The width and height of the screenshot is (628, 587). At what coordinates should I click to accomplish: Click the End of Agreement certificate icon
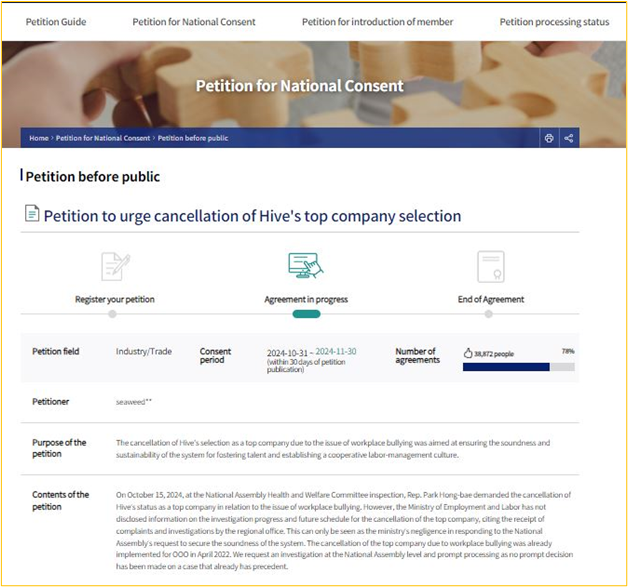point(491,267)
